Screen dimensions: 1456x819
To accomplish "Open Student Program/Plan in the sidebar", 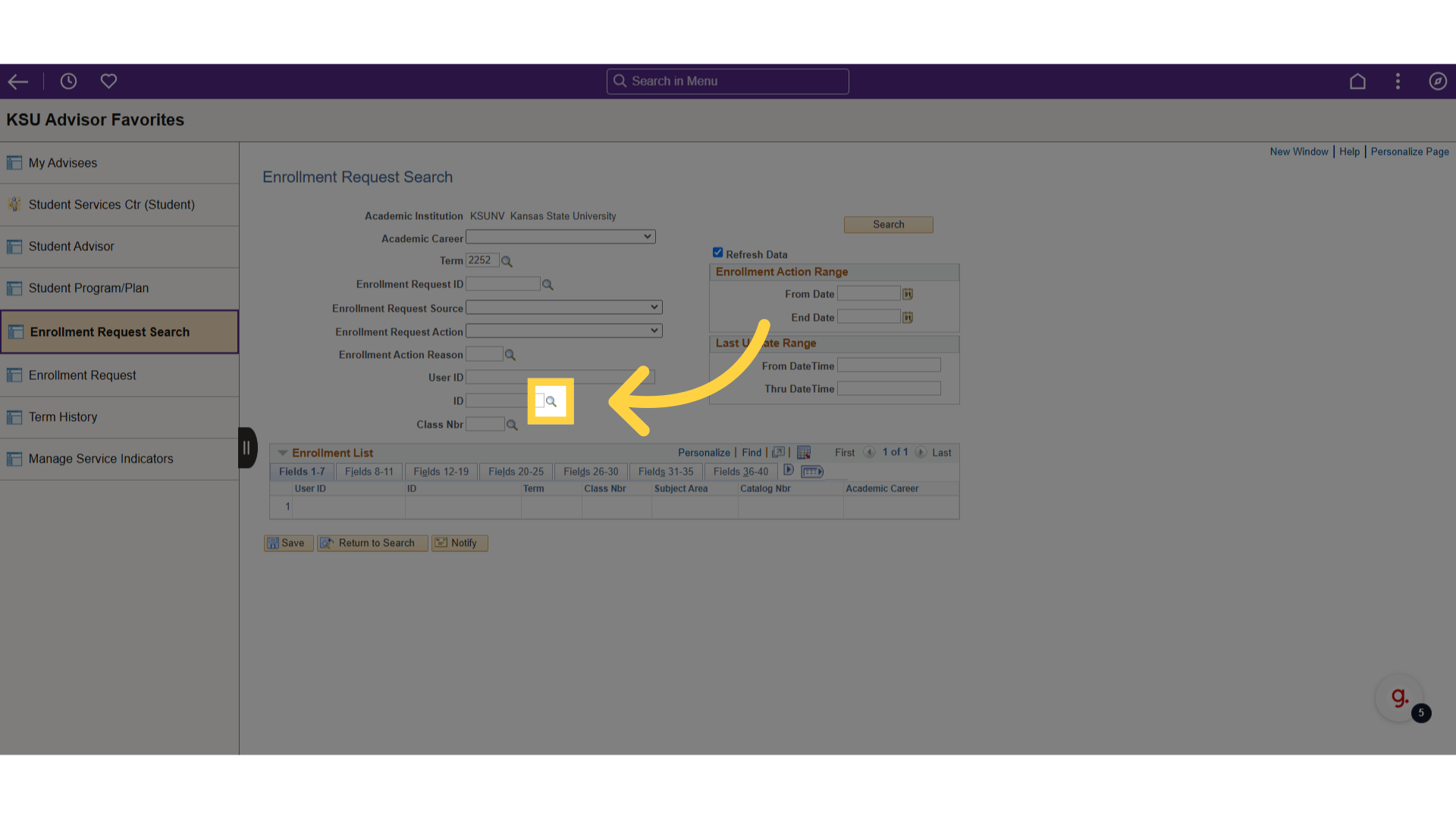I will [x=120, y=288].
